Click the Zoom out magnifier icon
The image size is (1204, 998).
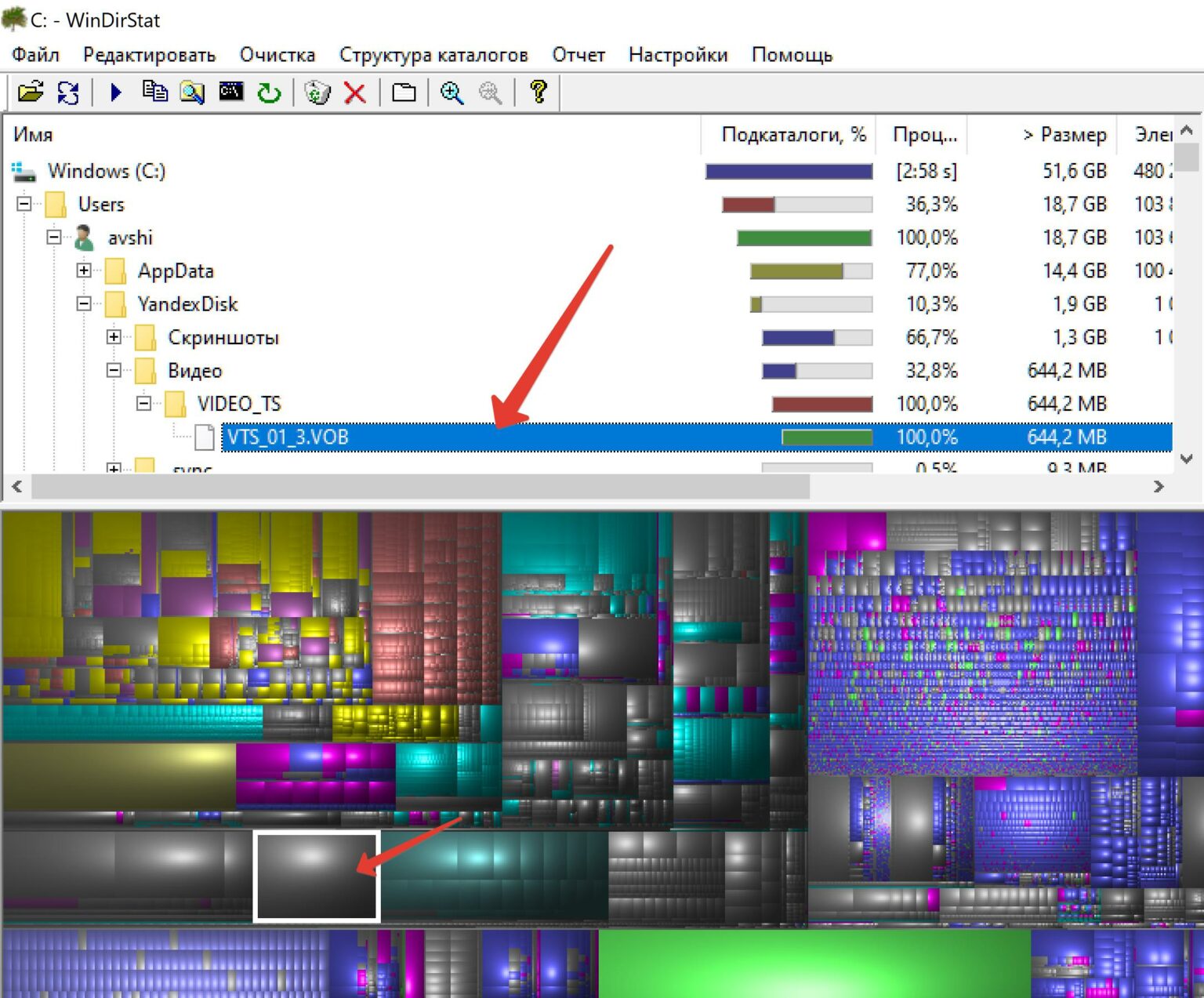(490, 93)
